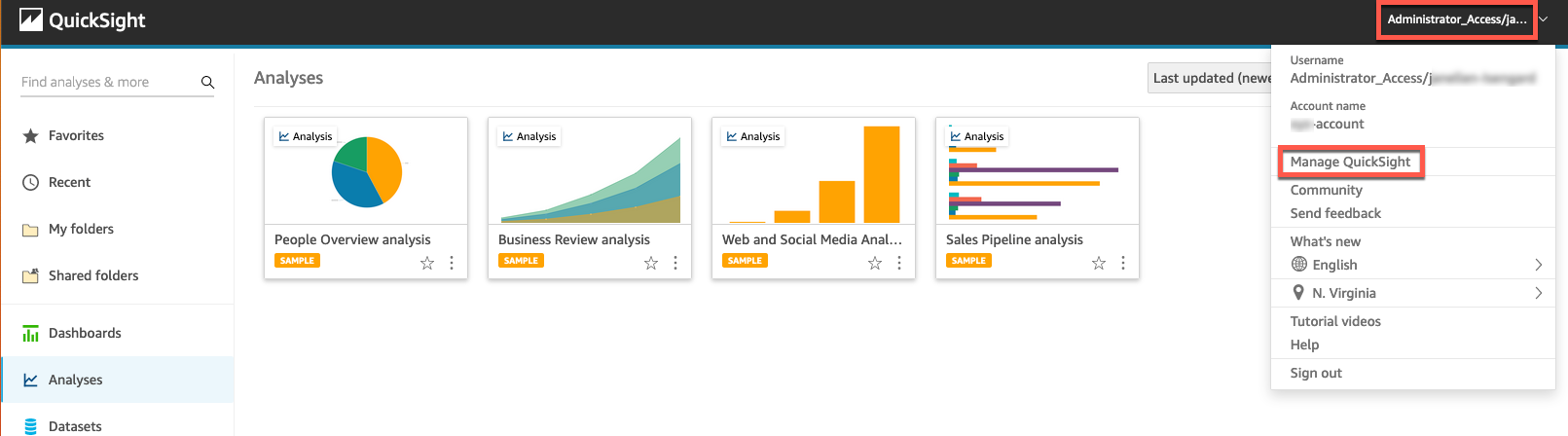The width and height of the screenshot is (1568, 436).
Task: Open the Shared folders section
Action: 93,275
